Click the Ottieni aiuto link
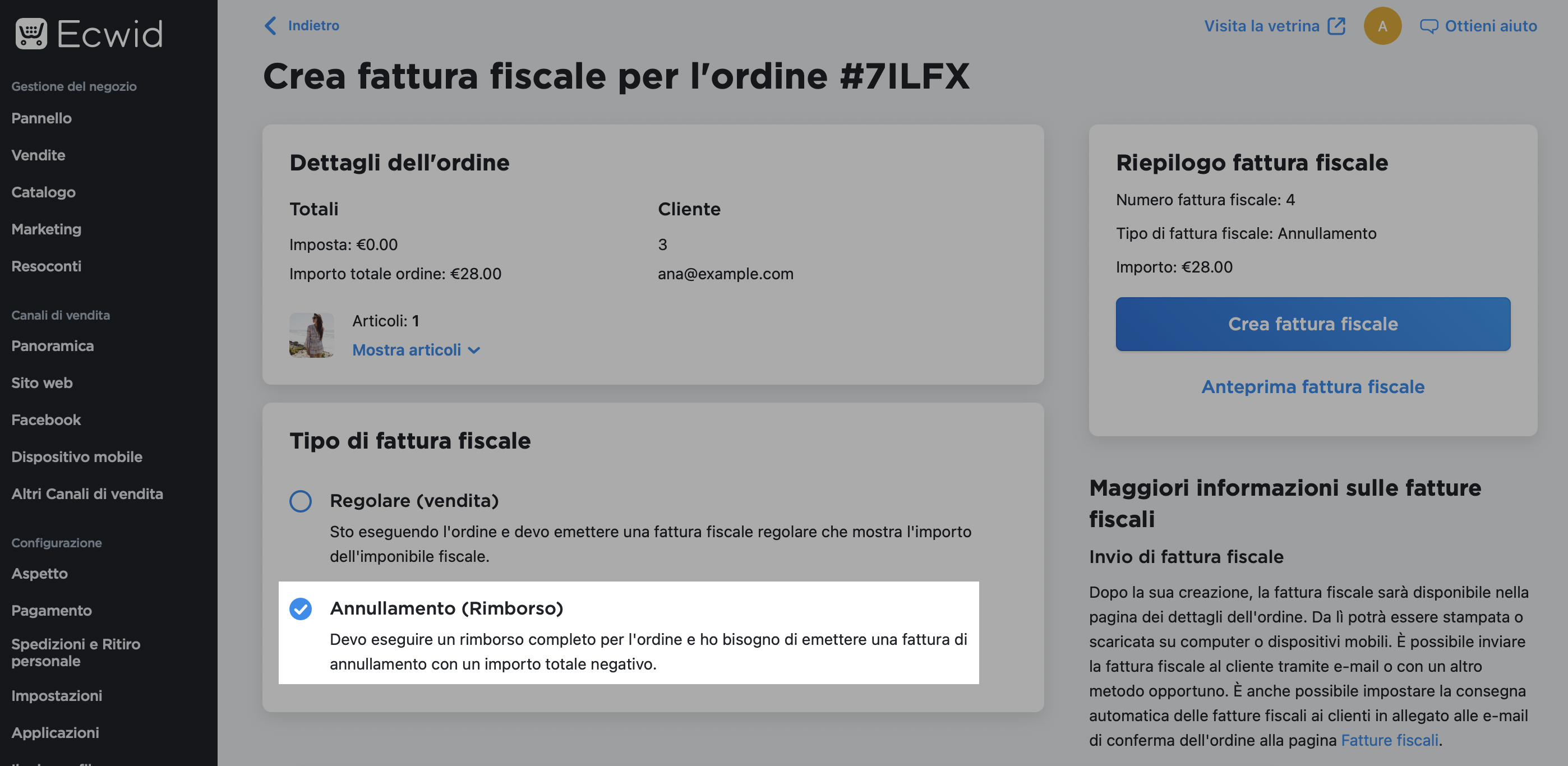The width and height of the screenshot is (1568, 766). coord(1491,26)
